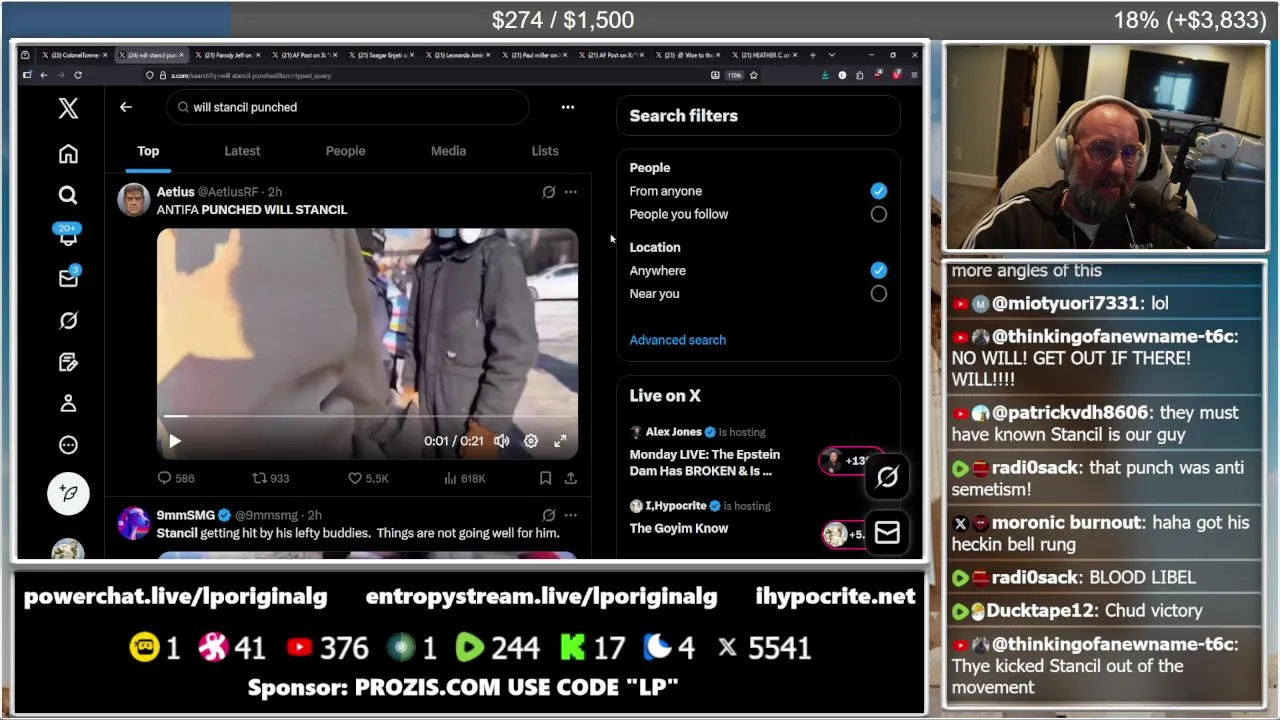Select Near you location radio option

click(878, 294)
